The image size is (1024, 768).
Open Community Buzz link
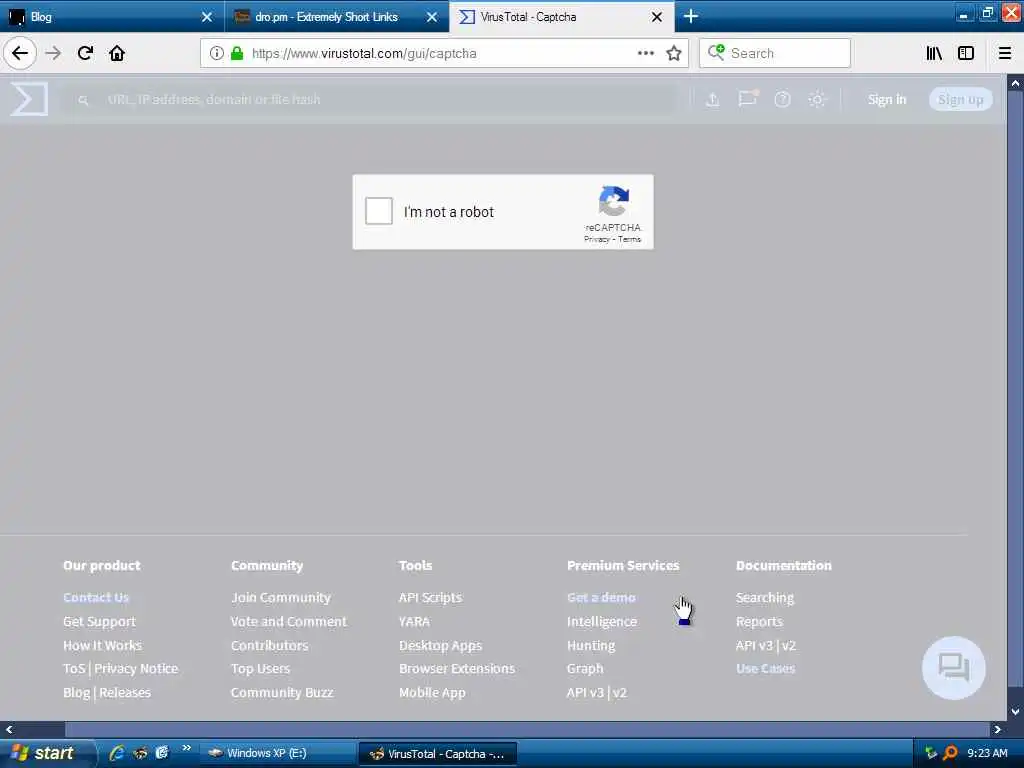[282, 692]
